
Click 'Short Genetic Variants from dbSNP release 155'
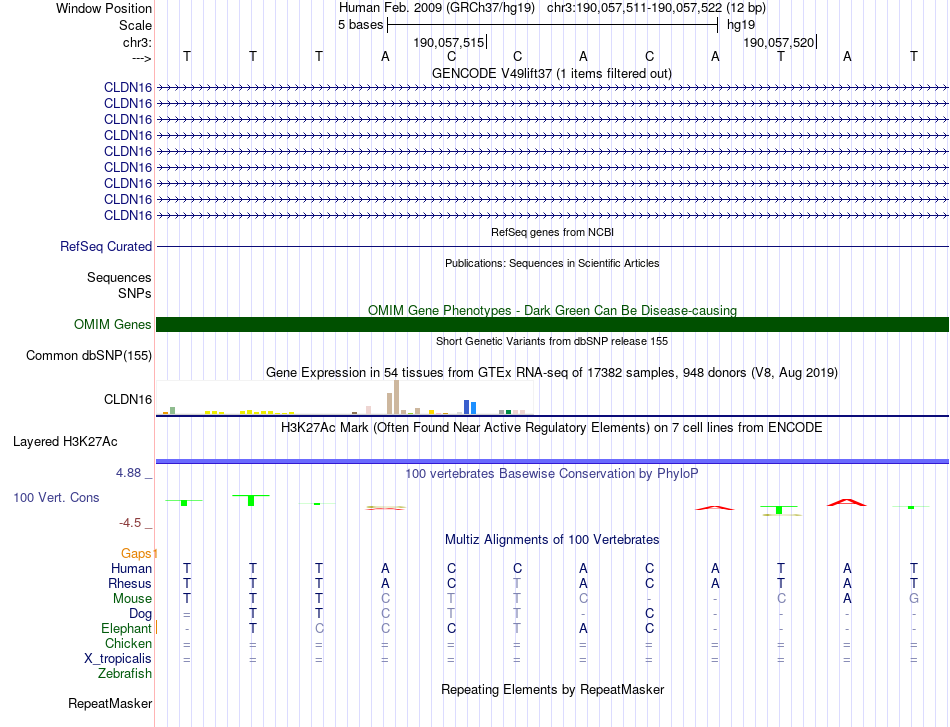pyautogui.click(x=552, y=341)
